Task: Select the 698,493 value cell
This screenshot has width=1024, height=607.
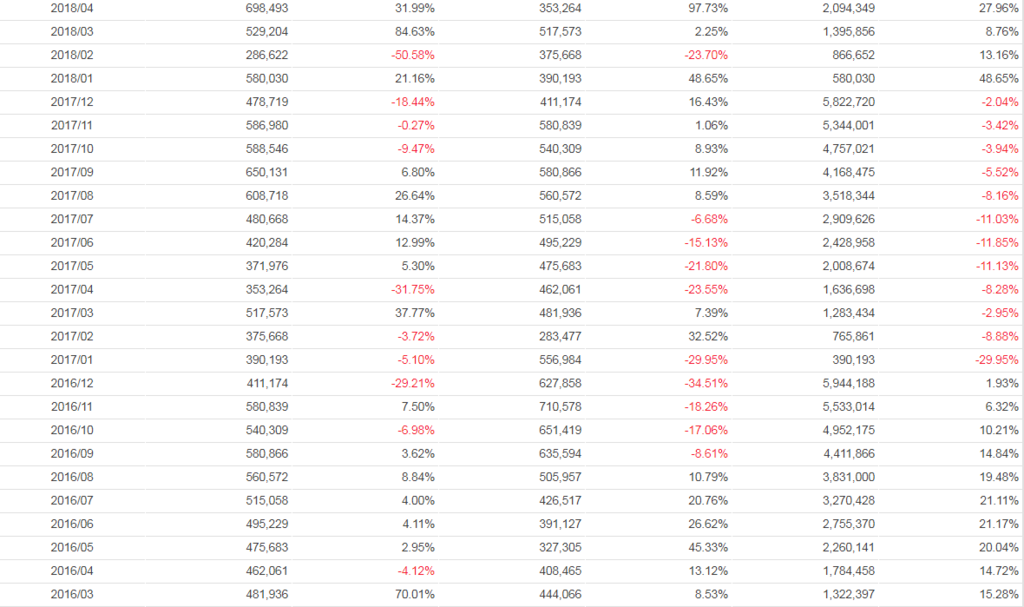Action: (267, 8)
